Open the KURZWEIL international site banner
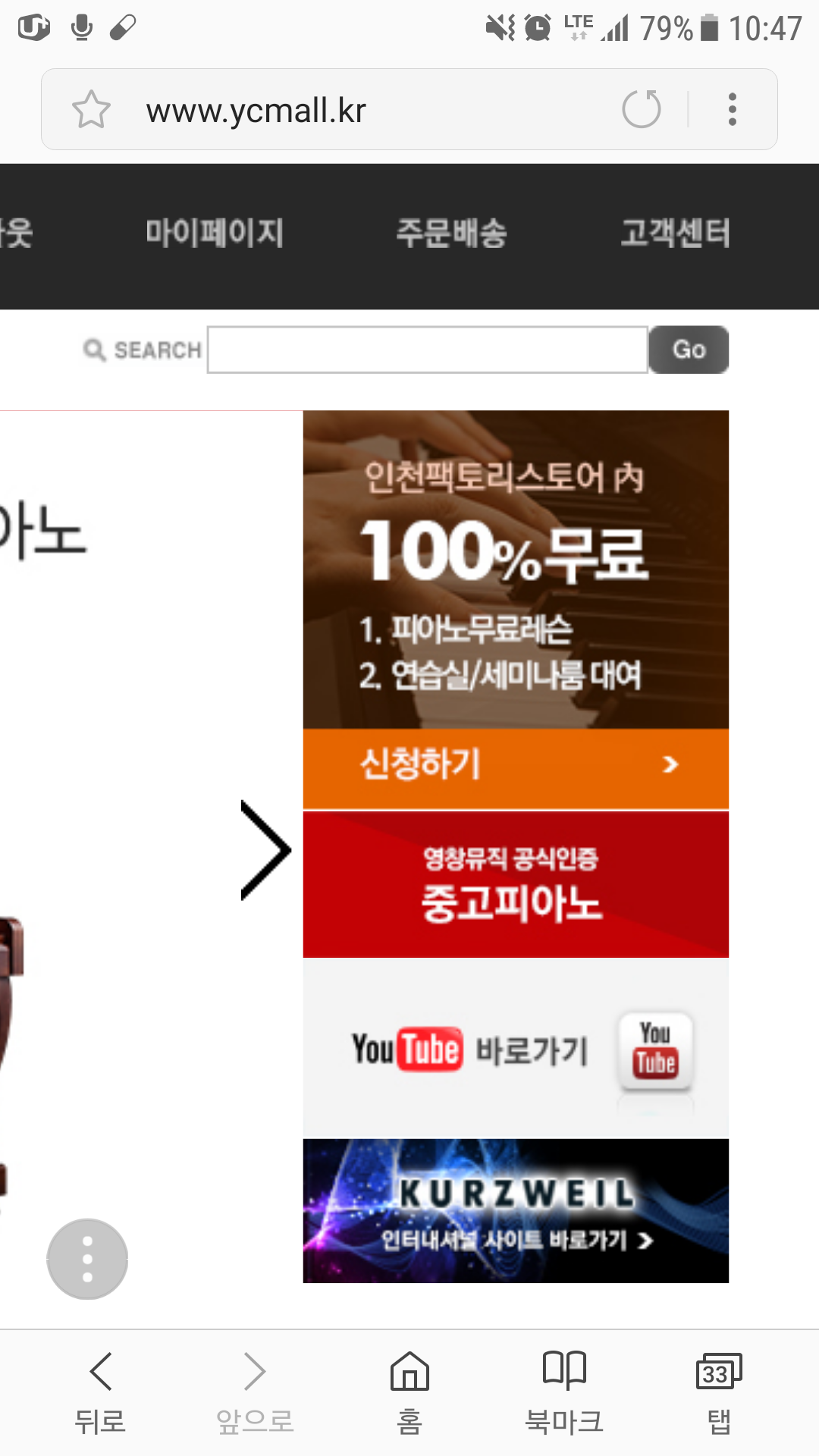Image resolution: width=819 pixels, height=1456 pixels. [x=516, y=1211]
